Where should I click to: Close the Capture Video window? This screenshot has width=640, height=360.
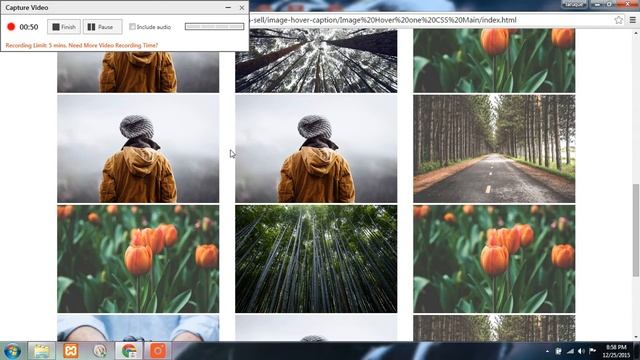click(x=242, y=7)
